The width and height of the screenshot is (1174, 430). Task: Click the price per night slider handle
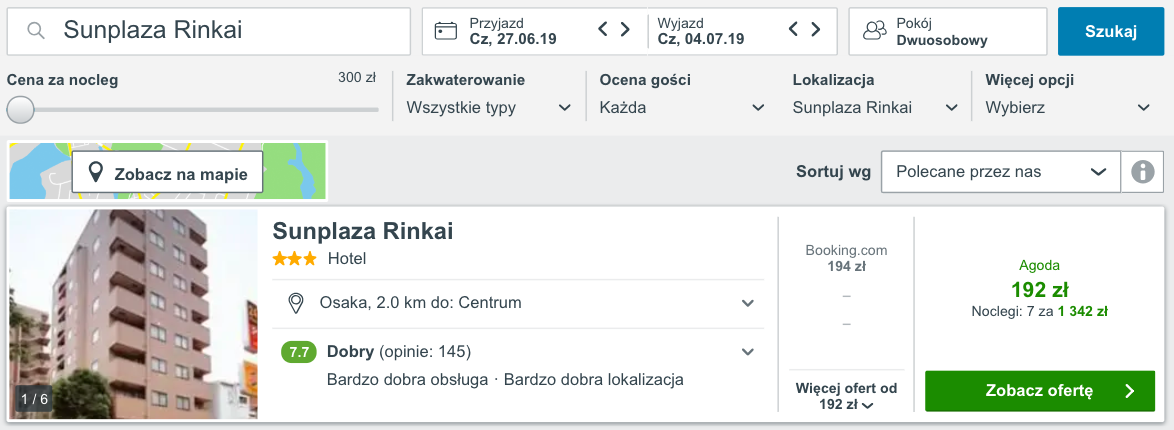(20, 109)
